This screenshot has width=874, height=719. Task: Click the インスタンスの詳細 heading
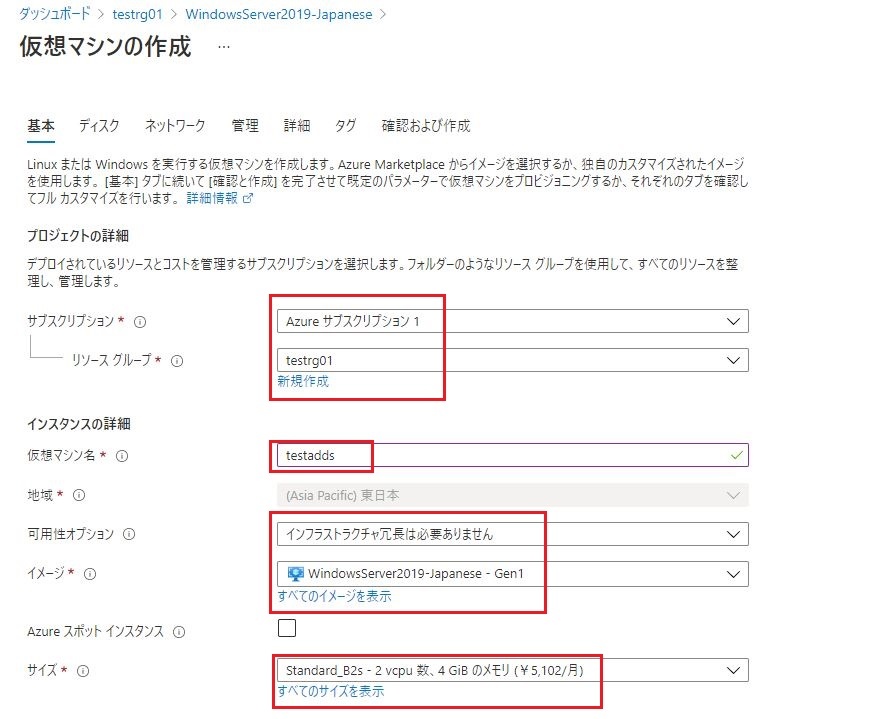[x=79, y=424]
